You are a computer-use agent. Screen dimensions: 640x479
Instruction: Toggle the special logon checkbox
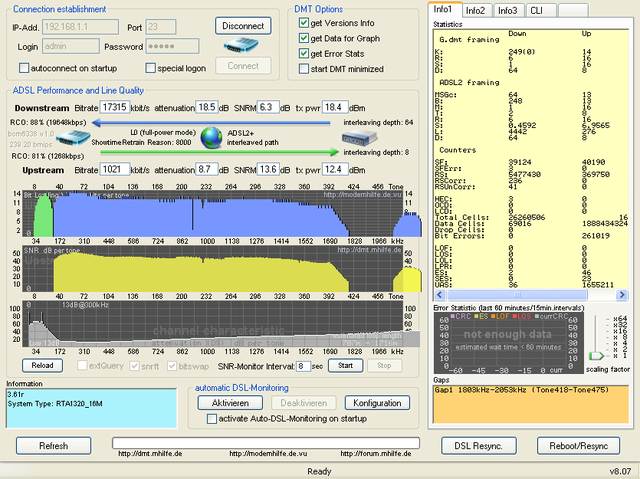pos(151,68)
